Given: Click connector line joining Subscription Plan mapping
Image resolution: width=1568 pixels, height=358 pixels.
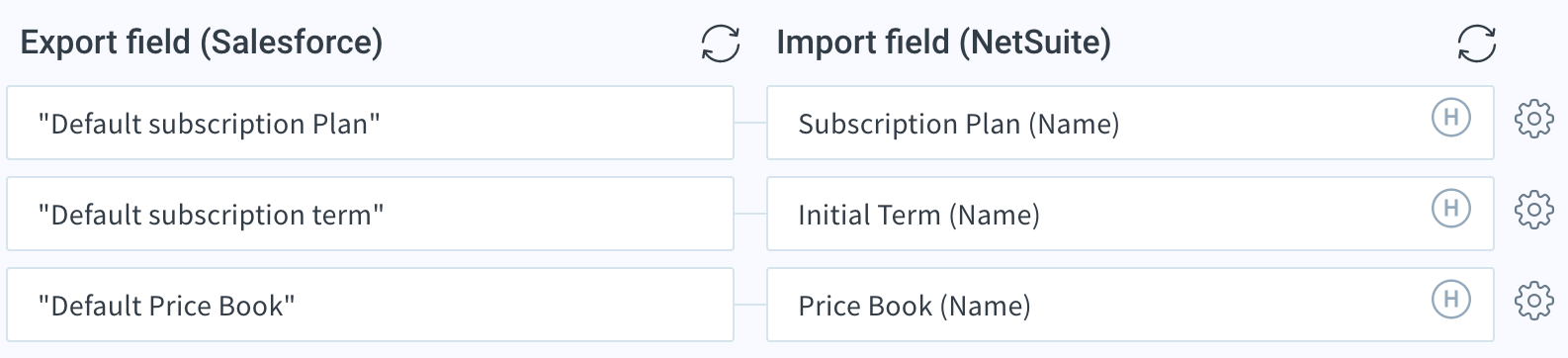Looking at the screenshot, I should [x=750, y=123].
